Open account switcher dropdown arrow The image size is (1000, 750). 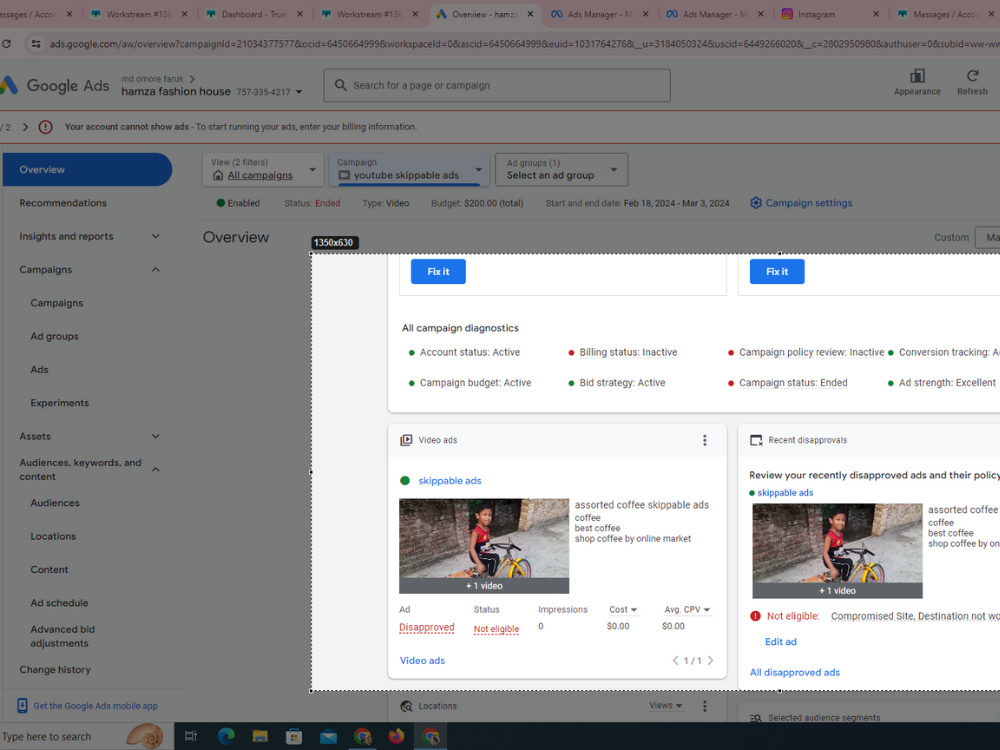(298, 92)
